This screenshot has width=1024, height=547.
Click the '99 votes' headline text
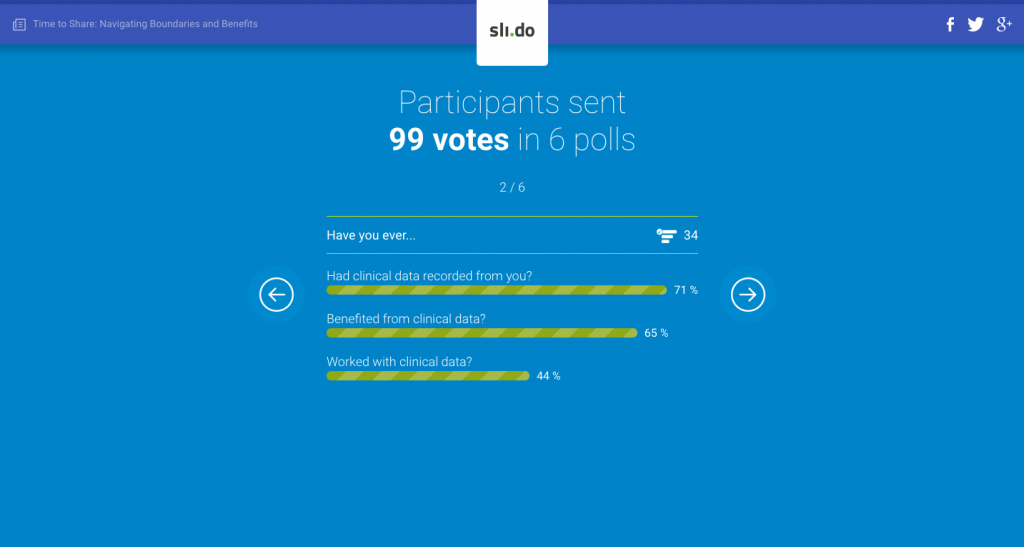click(x=449, y=139)
